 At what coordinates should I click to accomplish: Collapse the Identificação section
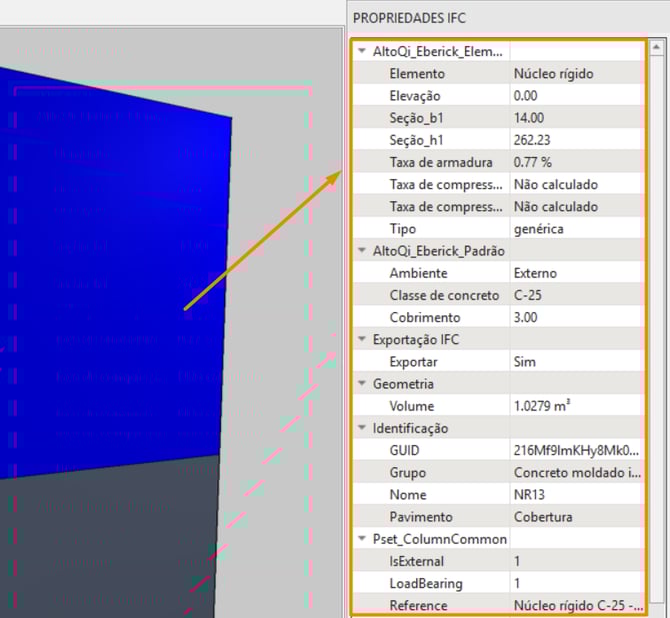pos(362,428)
